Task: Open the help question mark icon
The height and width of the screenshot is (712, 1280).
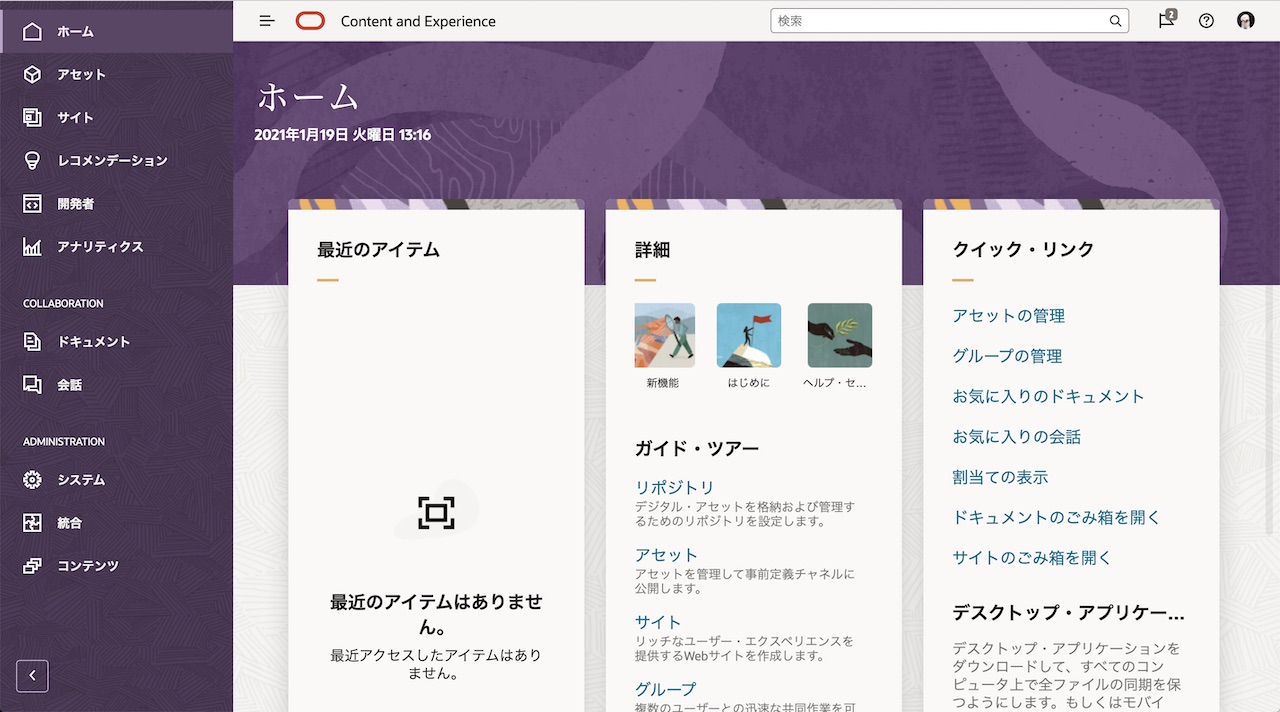Action: click(1206, 21)
